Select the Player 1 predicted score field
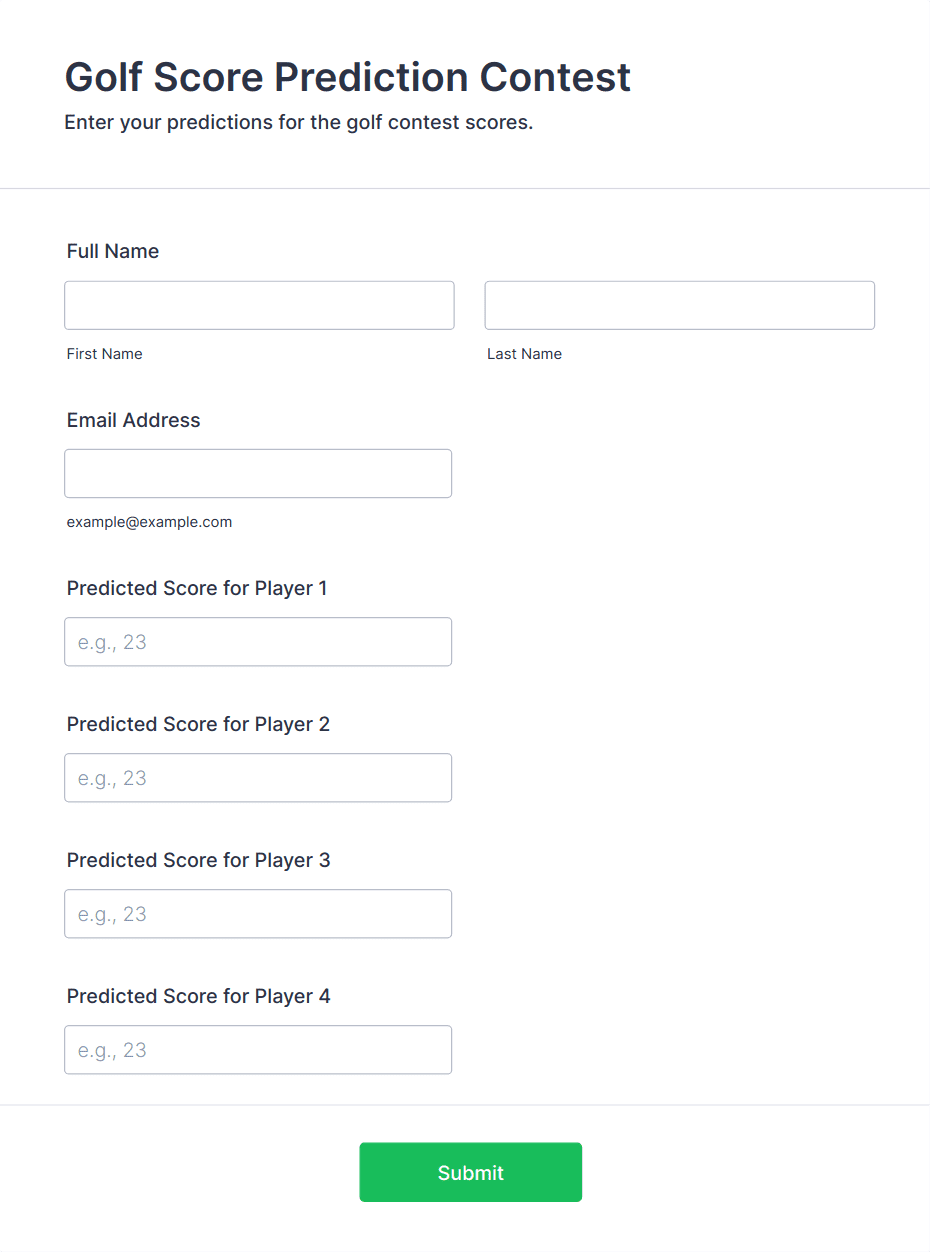This screenshot has width=930, height=1252. [258, 642]
